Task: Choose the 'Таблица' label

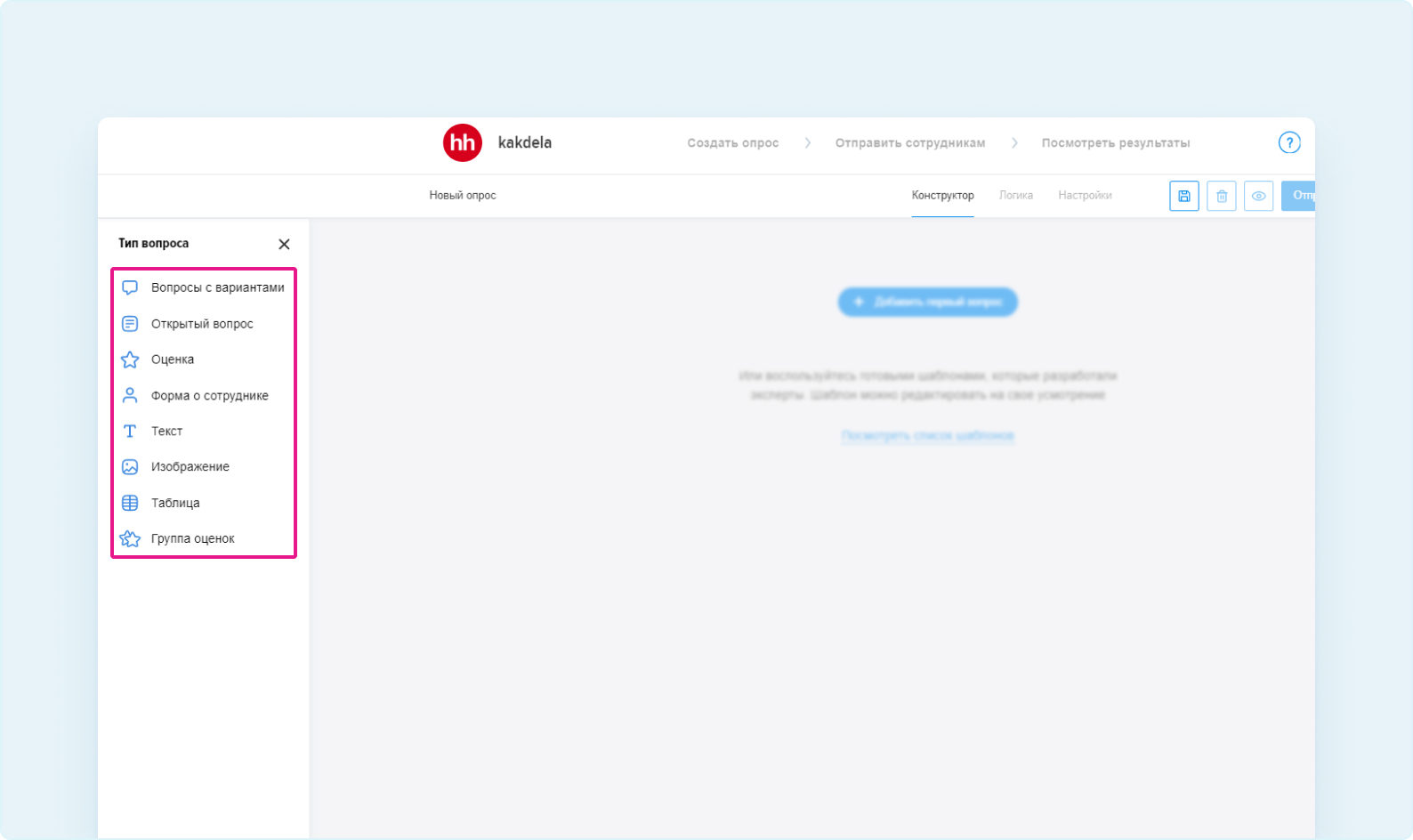Action: (175, 503)
